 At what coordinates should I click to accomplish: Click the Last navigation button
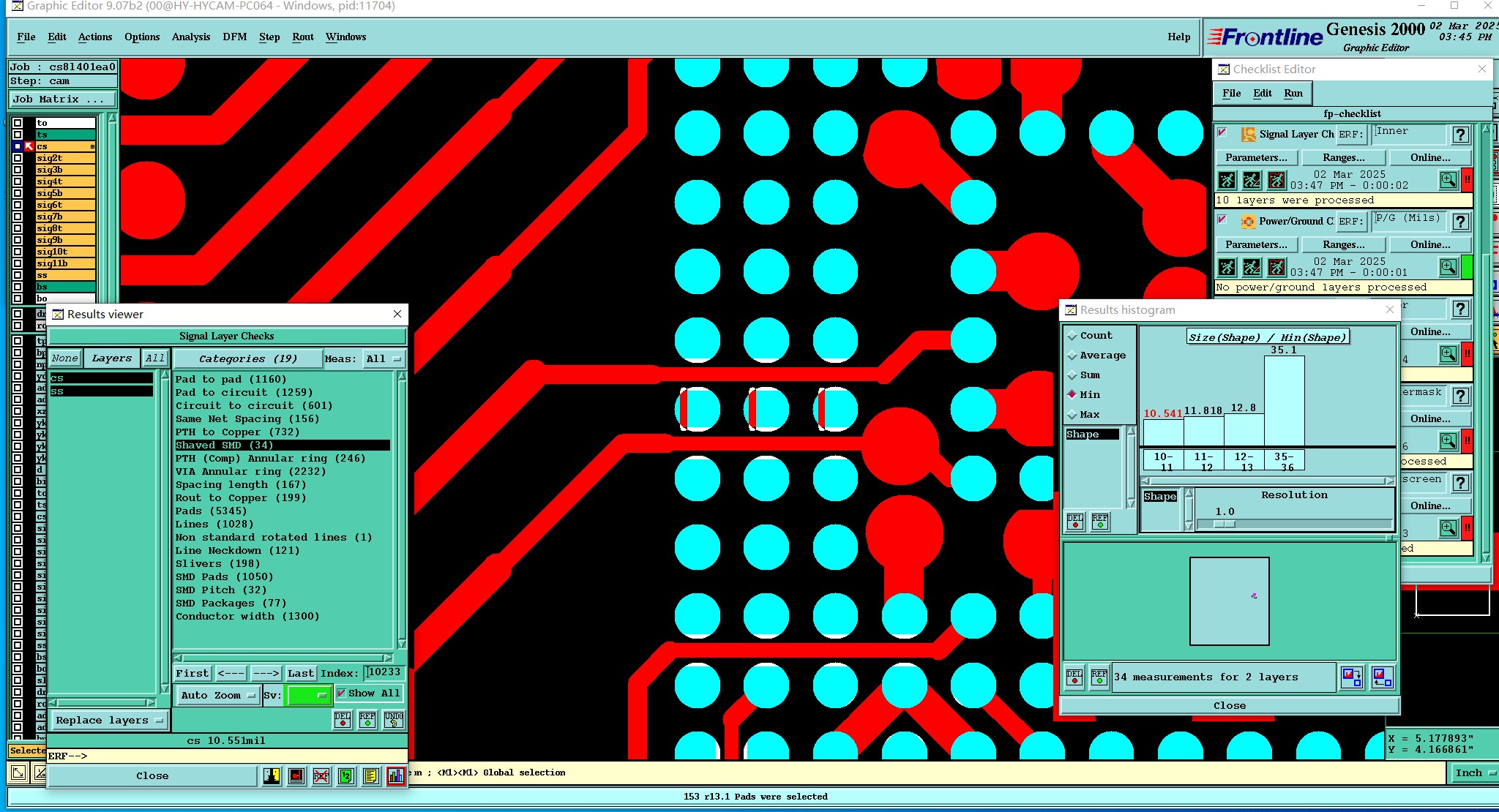click(x=300, y=673)
